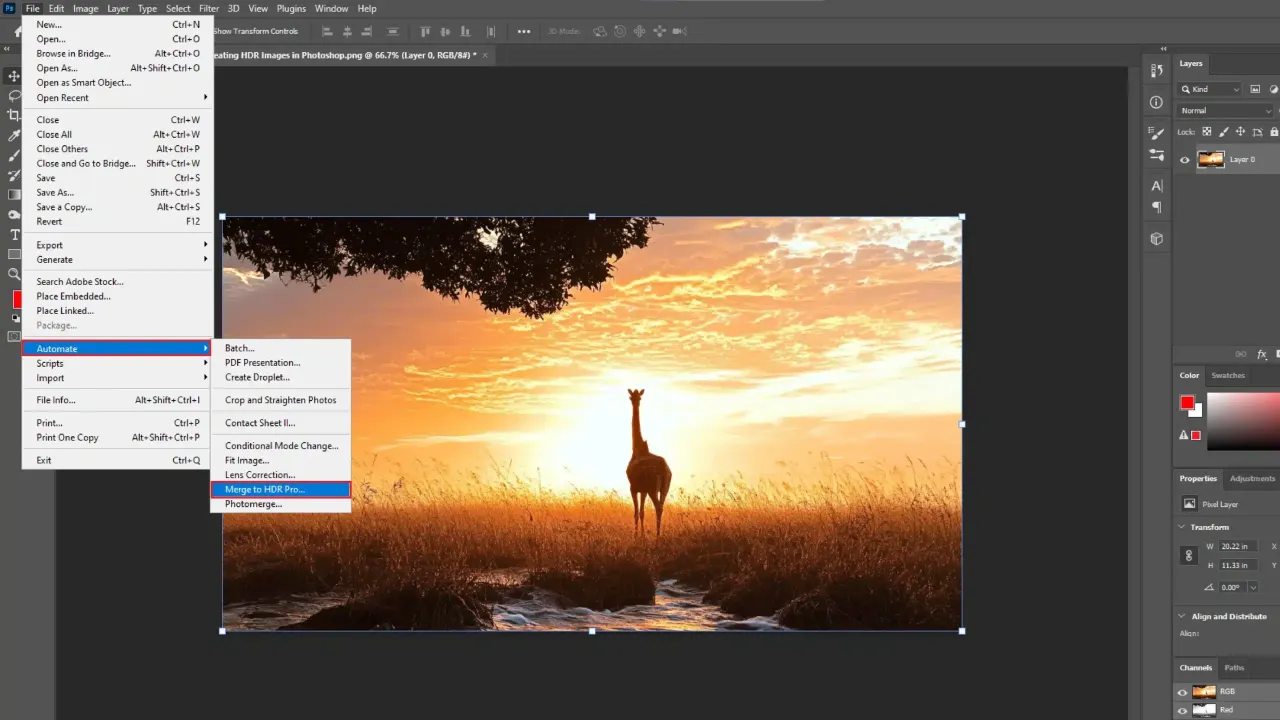
Task: Open the Paragraph panel icon
Action: (x=1157, y=205)
